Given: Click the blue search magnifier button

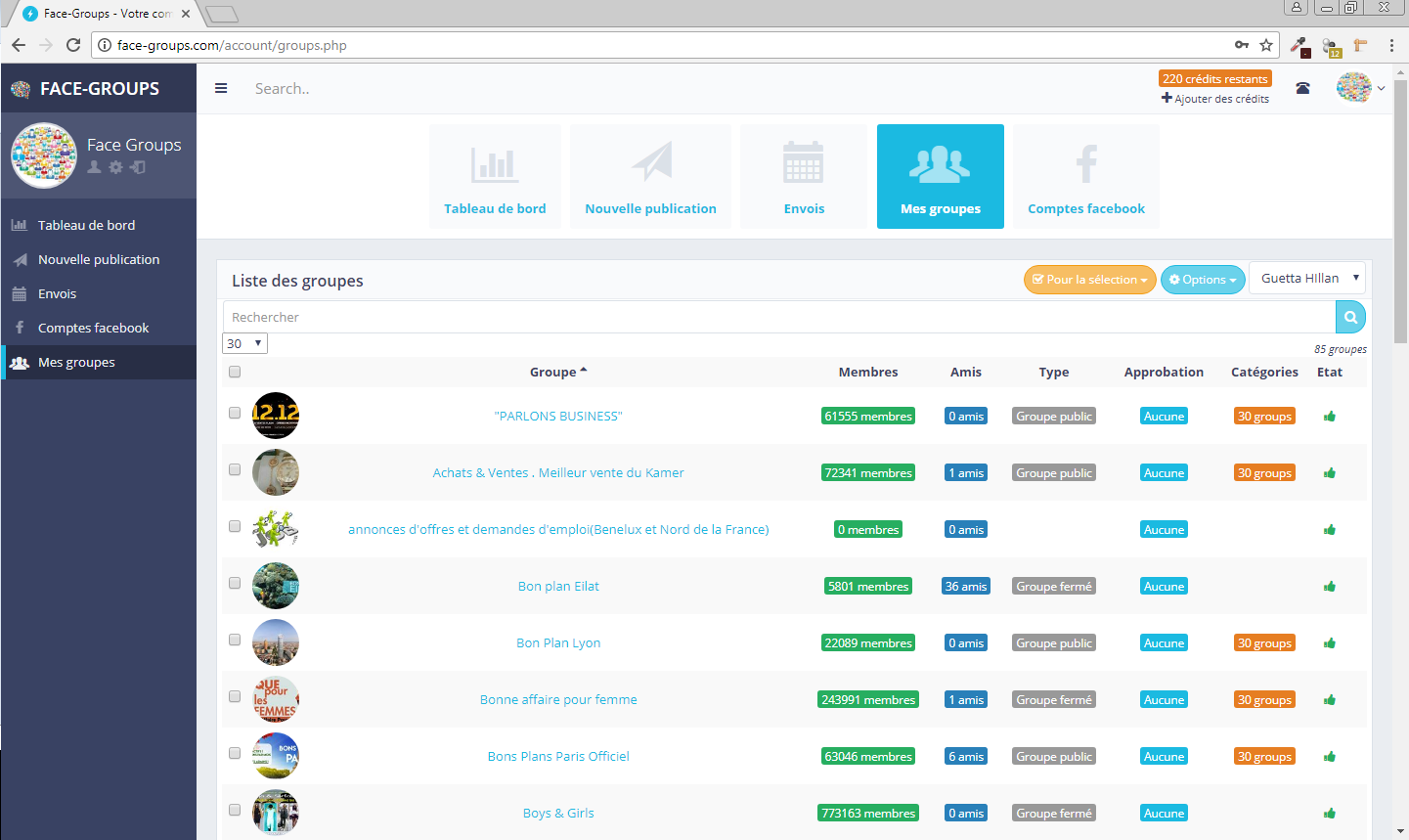Looking at the screenshot, I should (1350, 317).
